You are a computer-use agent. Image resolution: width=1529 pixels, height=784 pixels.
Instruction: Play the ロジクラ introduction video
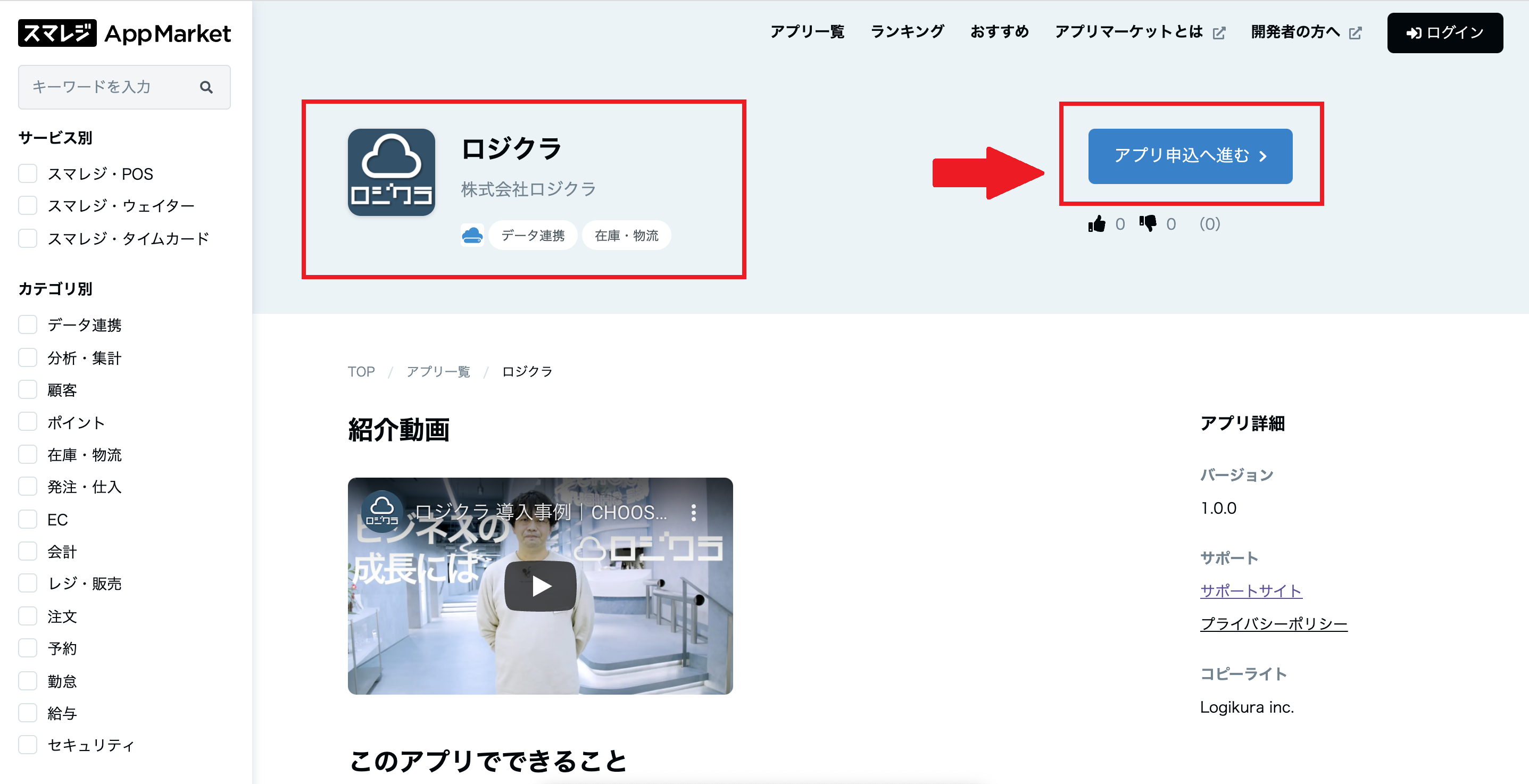click(539, 586)
